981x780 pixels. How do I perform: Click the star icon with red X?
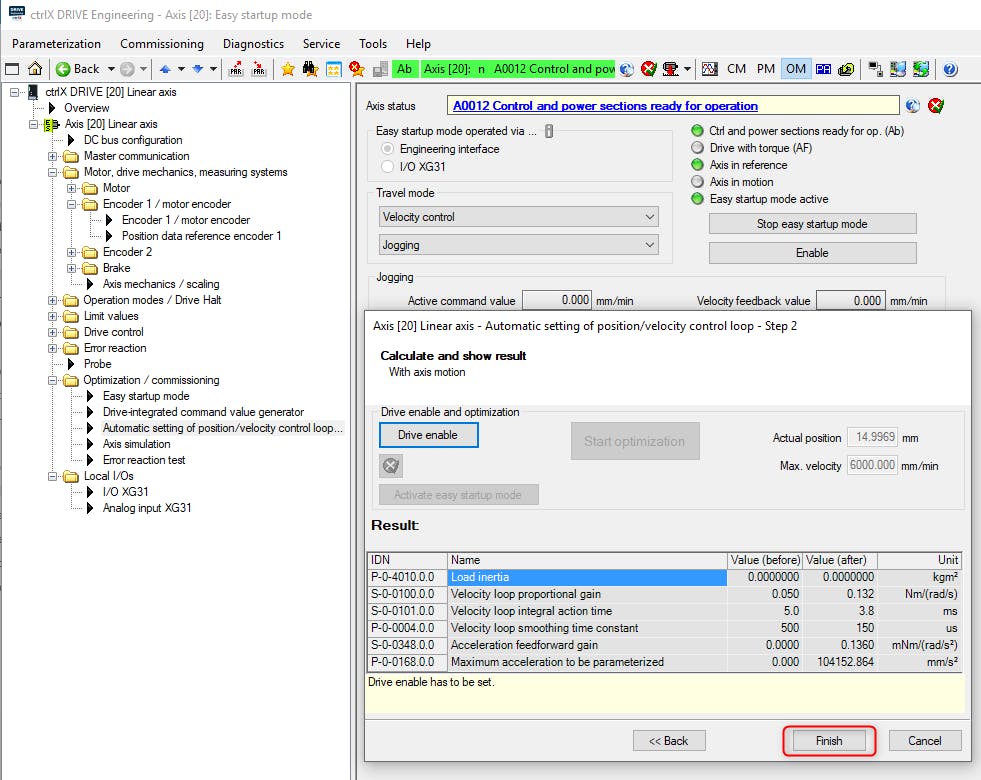(357, 69)
